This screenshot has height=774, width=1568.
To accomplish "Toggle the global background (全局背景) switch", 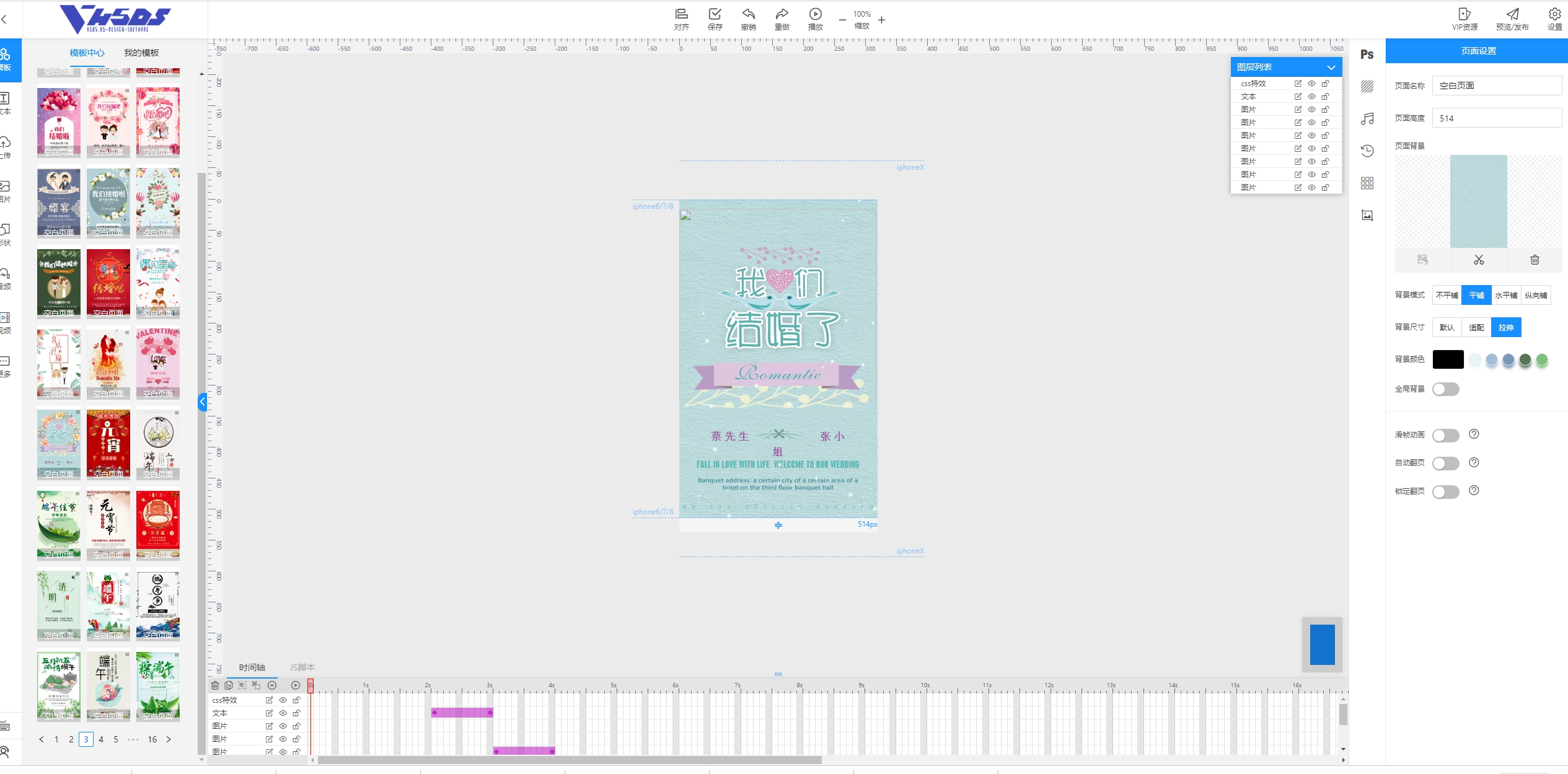I will coord(1445,389).
